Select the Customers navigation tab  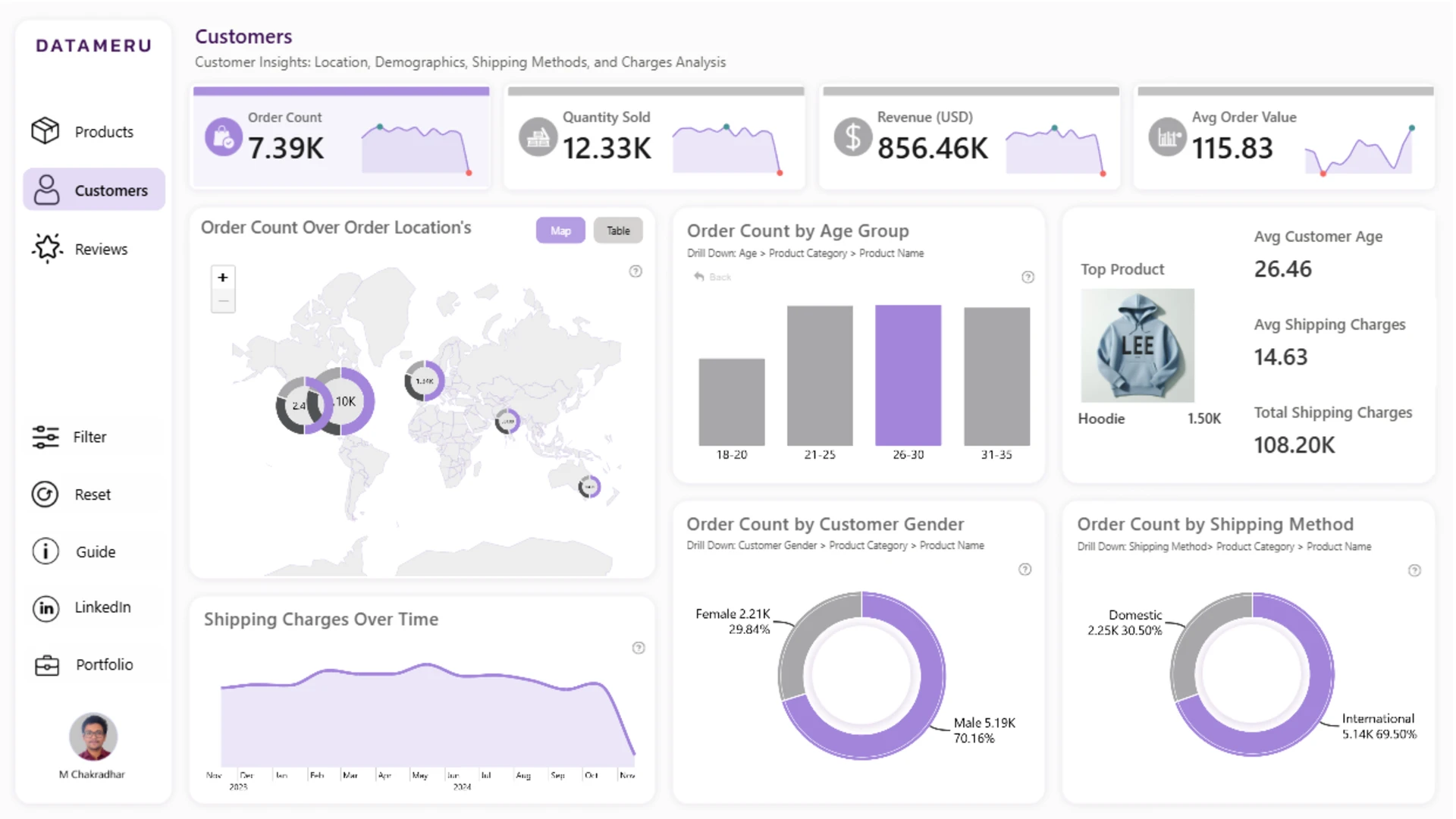pos(94,190)
